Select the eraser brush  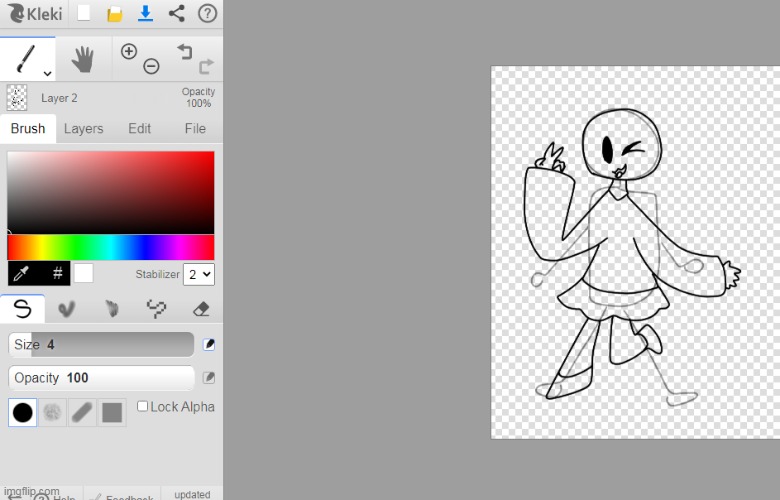tap(201, 309)
